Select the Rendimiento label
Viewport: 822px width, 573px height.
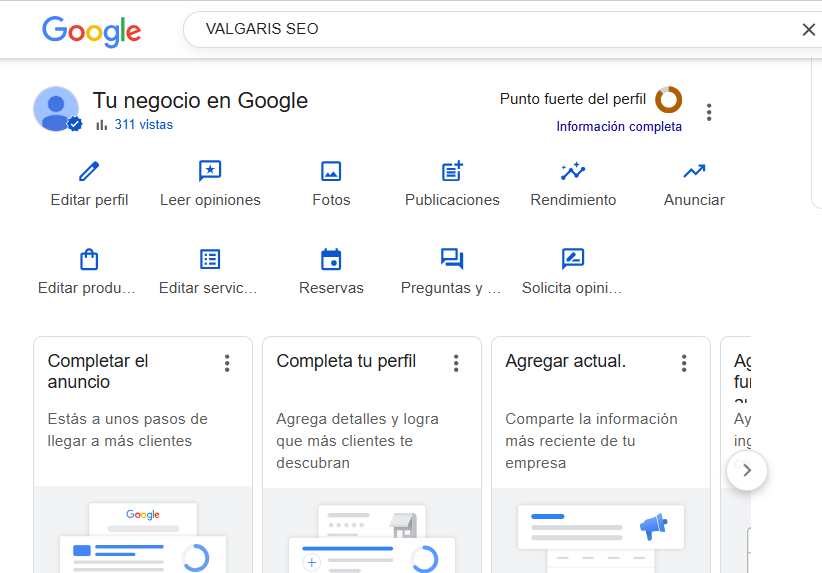click(x=573, y=200)
